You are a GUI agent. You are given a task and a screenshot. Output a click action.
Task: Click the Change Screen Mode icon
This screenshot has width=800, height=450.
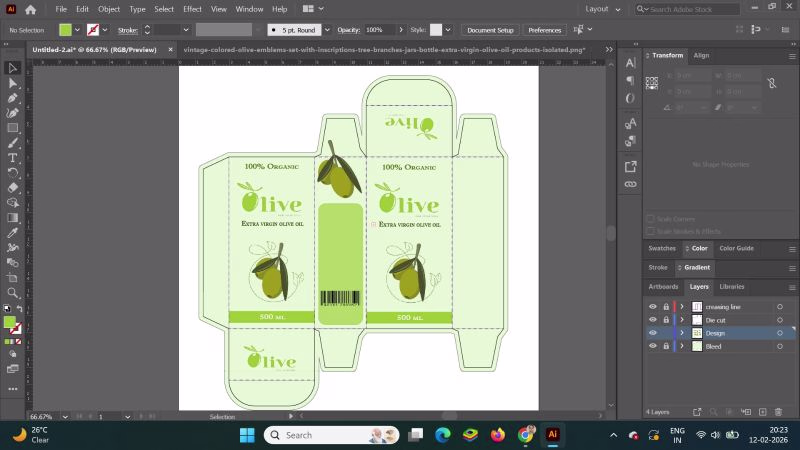coord(13,369)
